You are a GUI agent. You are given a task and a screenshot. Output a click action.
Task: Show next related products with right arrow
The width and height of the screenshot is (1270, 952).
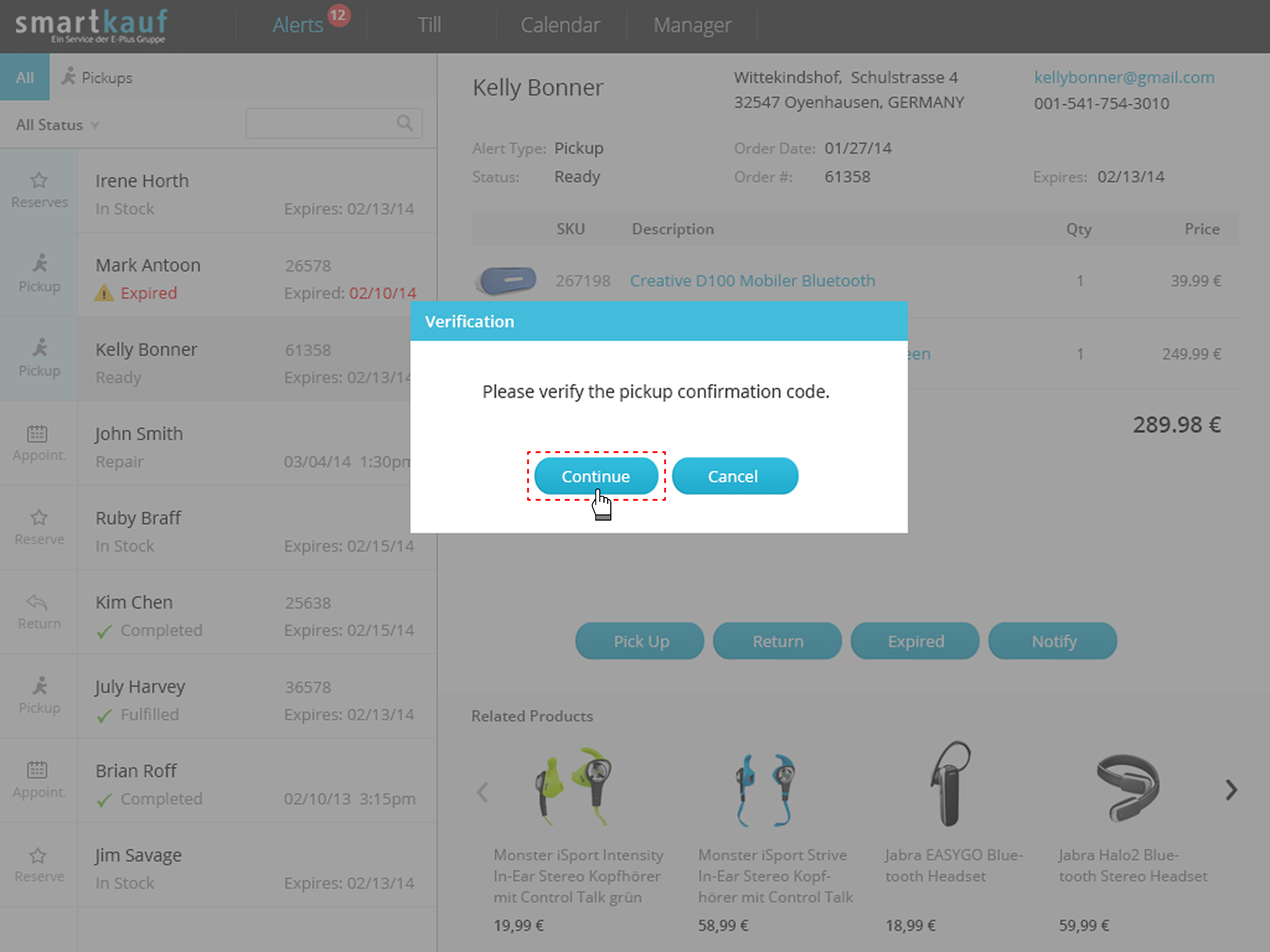pyautogui.click(x=1231, y=790)
